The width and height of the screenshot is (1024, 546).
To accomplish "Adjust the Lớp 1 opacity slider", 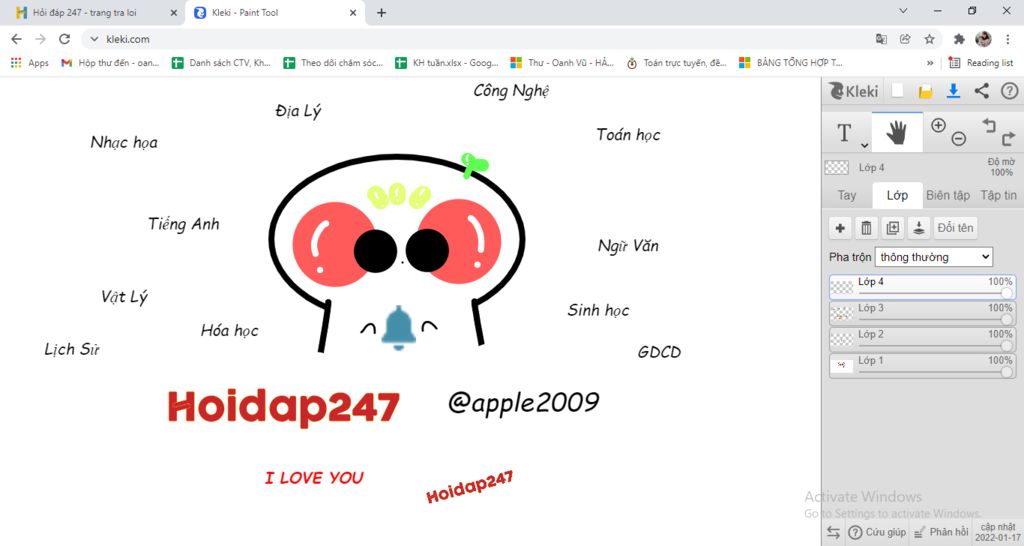I will coord(935,372).
